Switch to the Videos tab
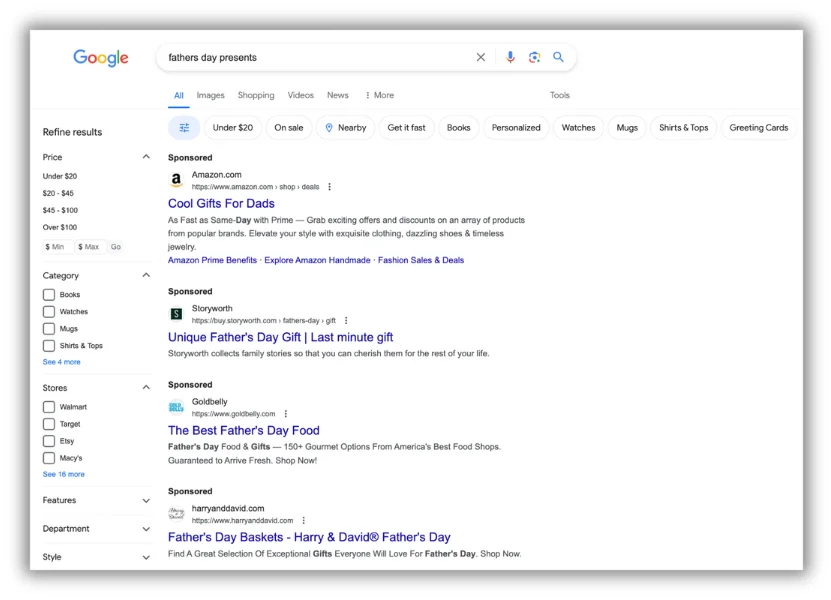This screenshot has width=831, height=600. tap(300, 95)
